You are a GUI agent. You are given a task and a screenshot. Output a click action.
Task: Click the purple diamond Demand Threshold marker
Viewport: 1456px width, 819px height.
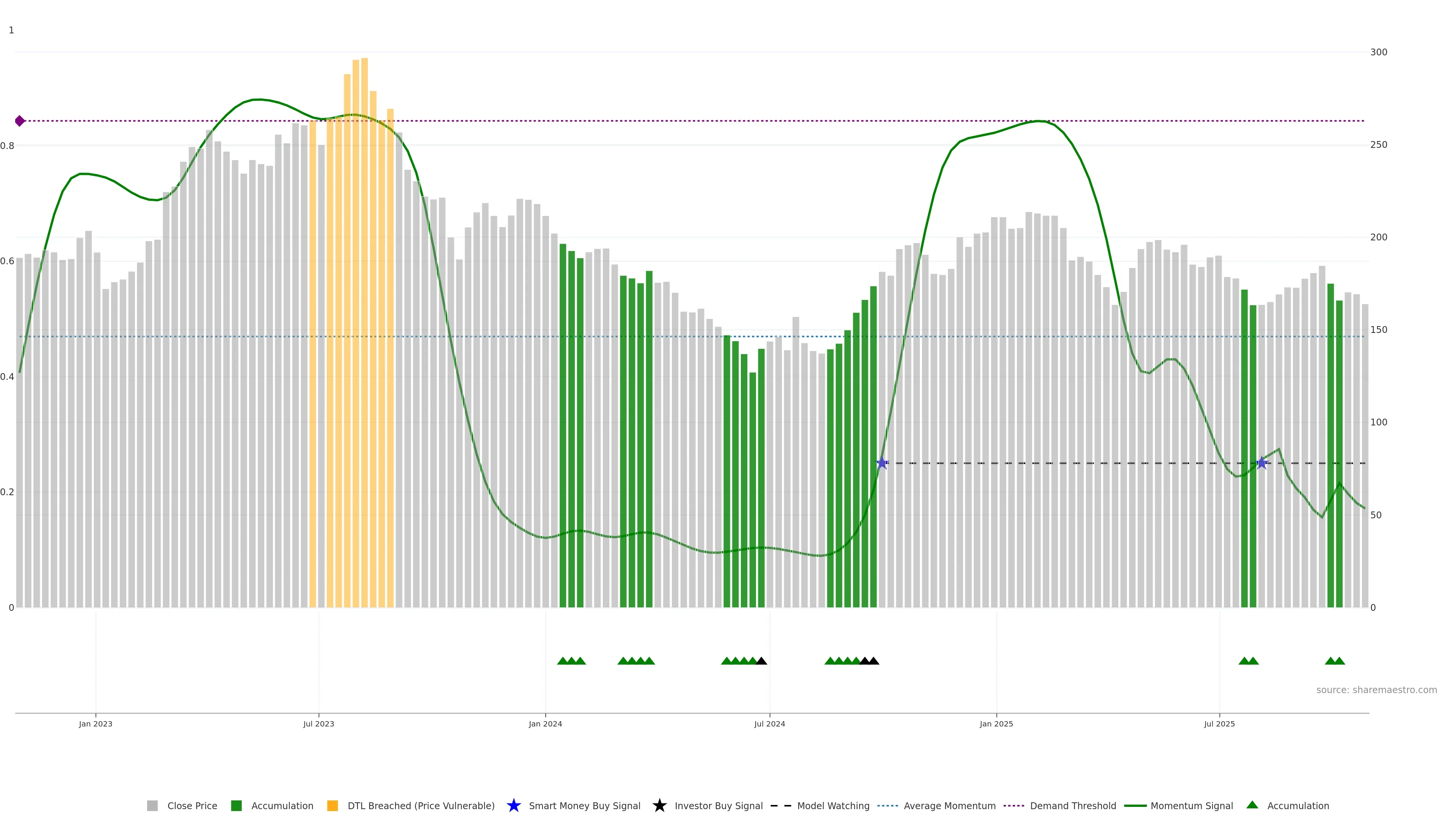[x=20, y=121]
